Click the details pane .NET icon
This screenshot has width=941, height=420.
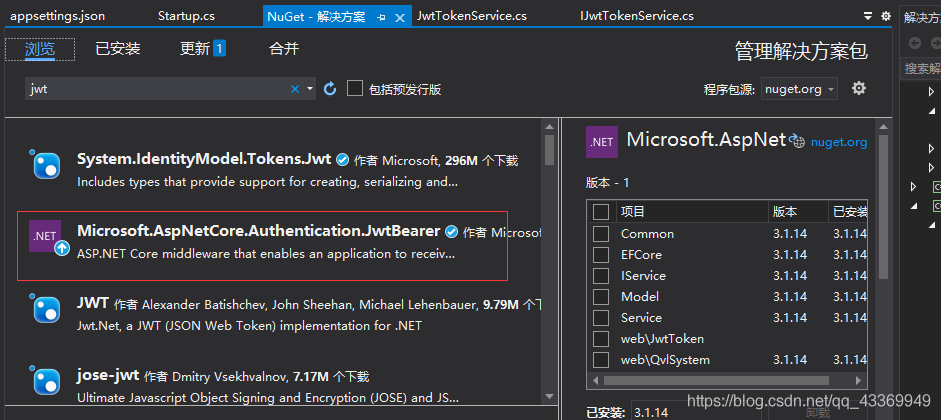click(x=601, y=142)
